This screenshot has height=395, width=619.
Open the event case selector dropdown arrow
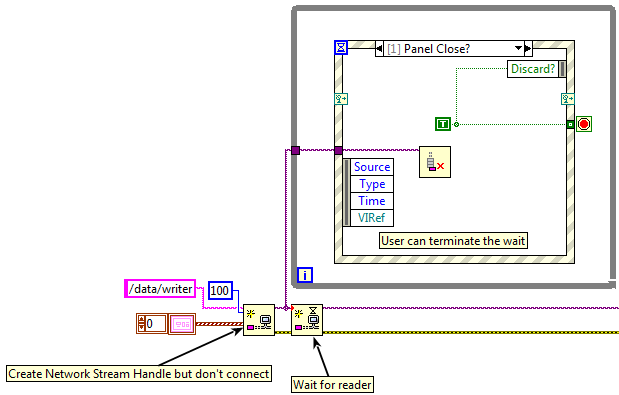(x=518, y=49)
